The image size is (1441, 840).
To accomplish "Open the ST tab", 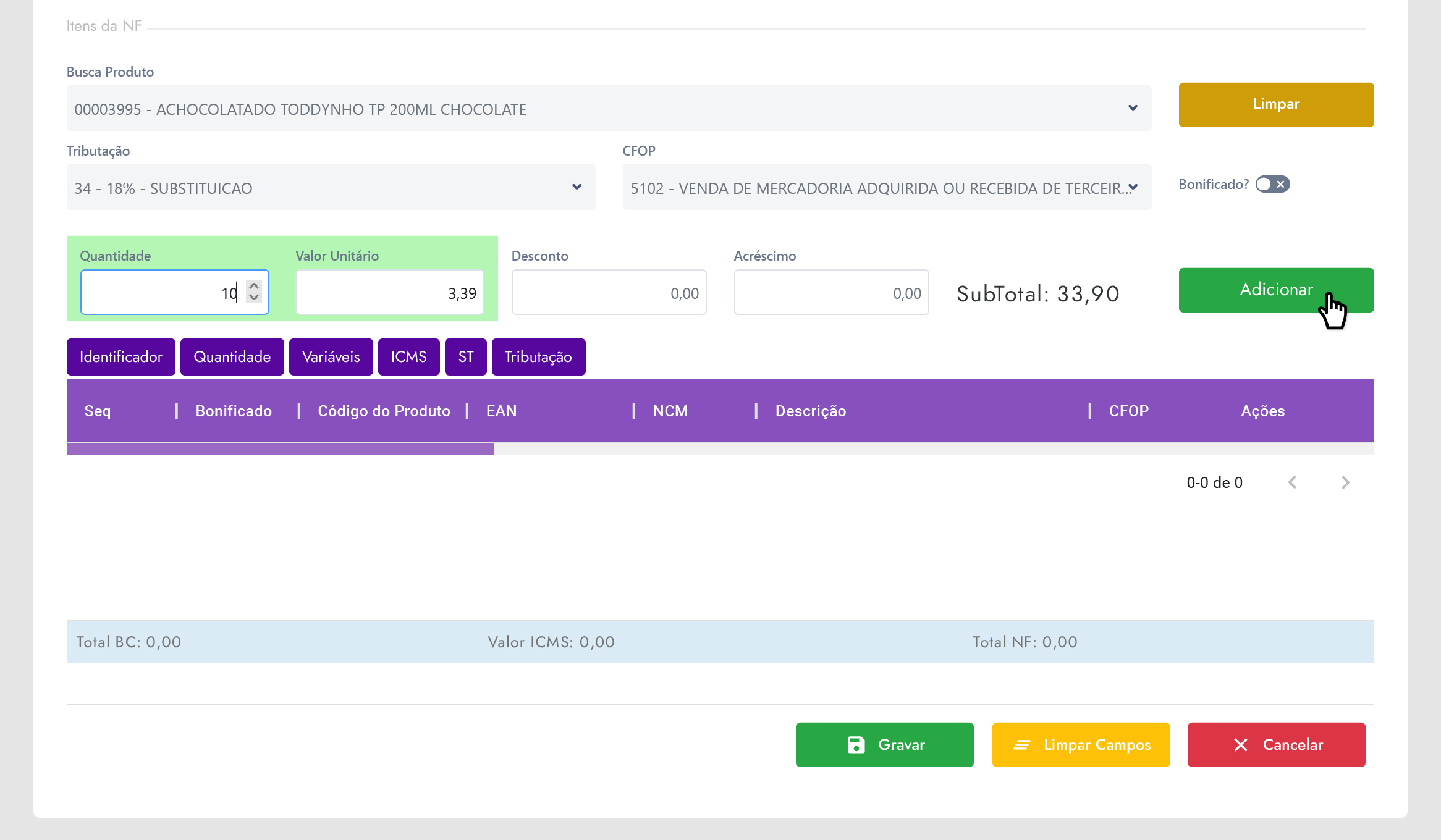I will tap(466, 357).
